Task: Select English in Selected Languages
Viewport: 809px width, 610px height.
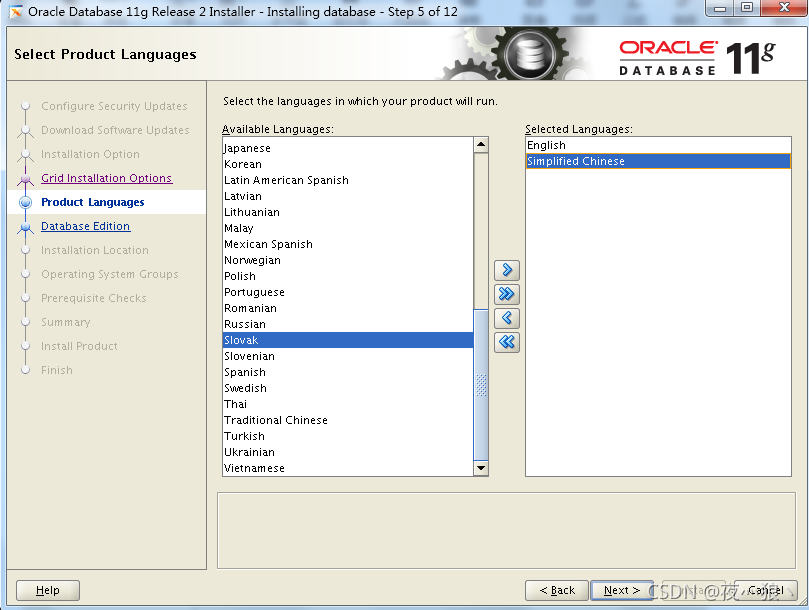Action: 658,145
